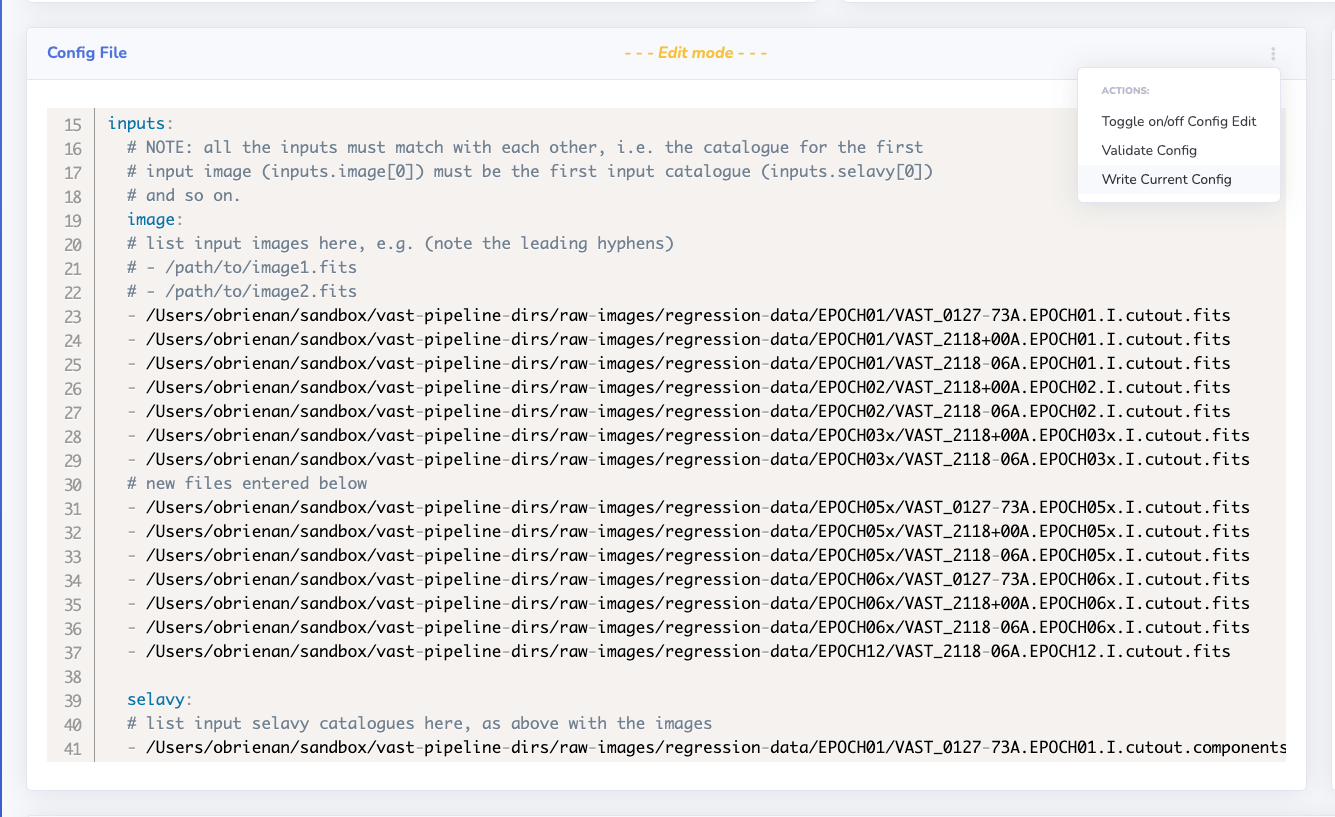This screenshot has width=1335, height=817.
Task: Open the Actions menu via the three-dot icon
Action: [1272, 53]
